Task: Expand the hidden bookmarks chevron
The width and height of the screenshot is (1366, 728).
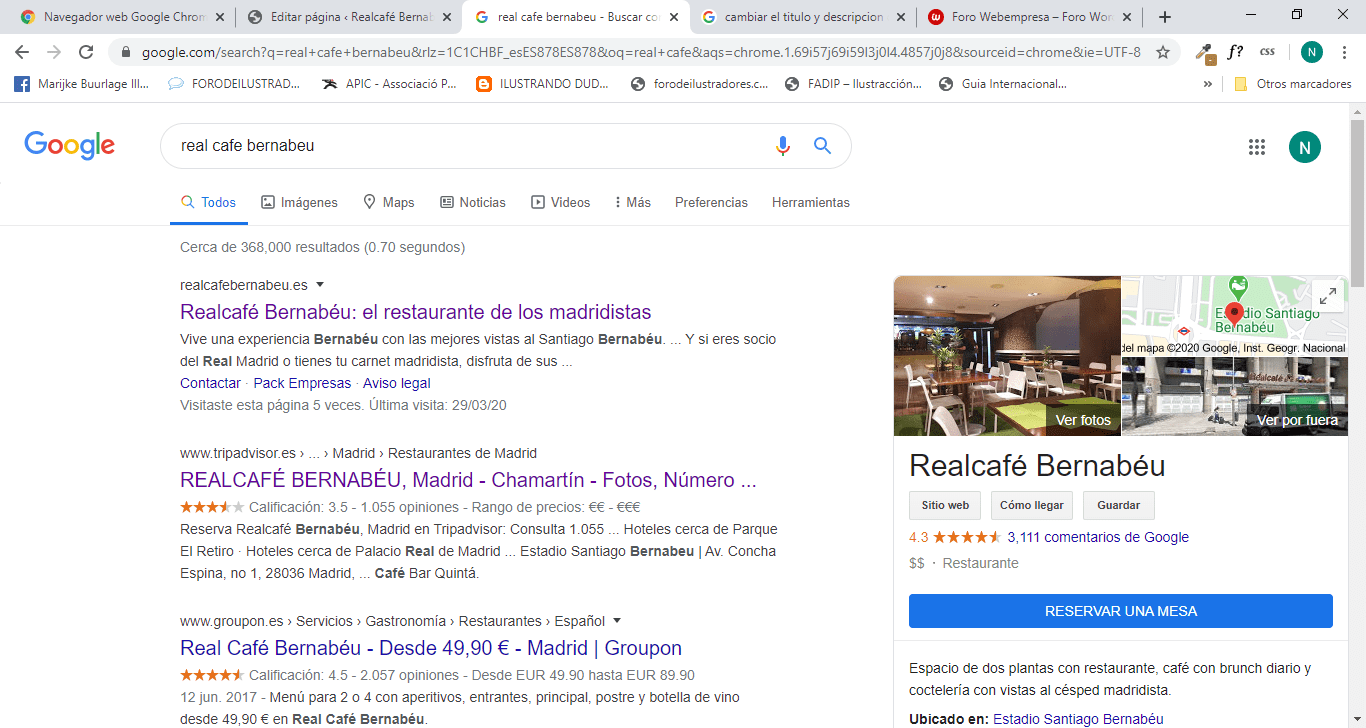Action: click(1208, 84)
